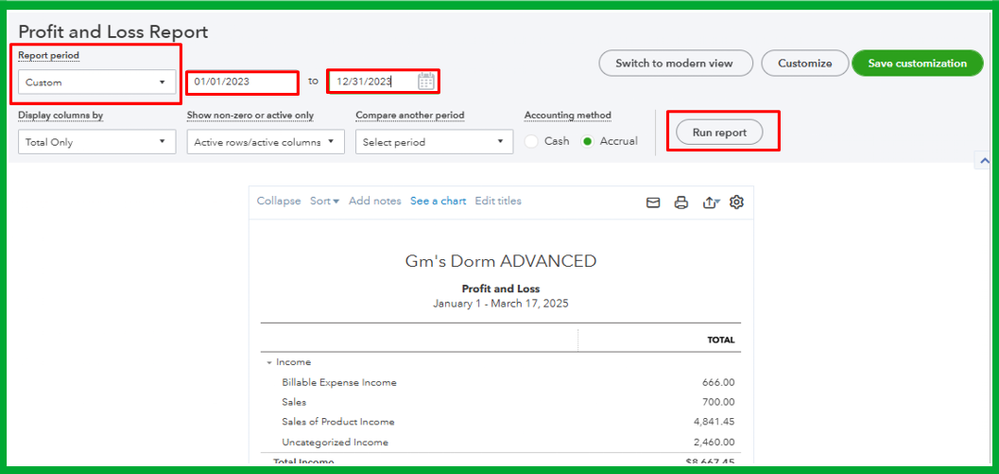999x474 pixels.
Task: Click the Accounting method label
Action: [568, 115]
